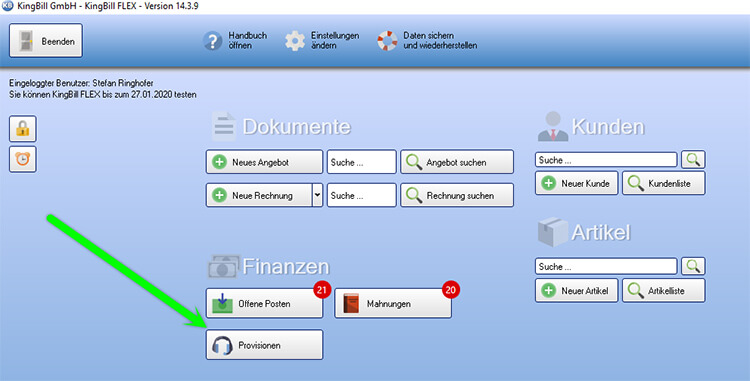Click the Kunden search magnifier icon
The image size is (750, 381).
click(693, 160)
